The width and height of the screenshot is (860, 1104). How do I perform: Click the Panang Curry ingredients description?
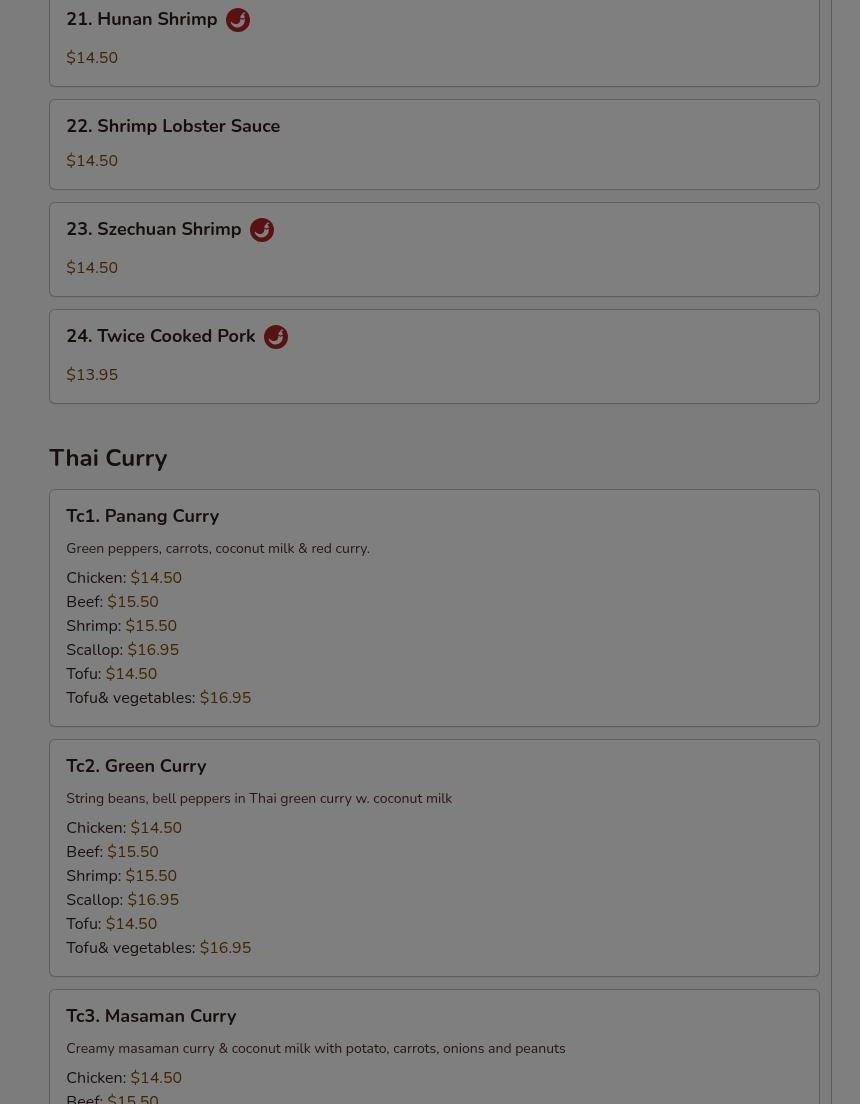(218, 548)
